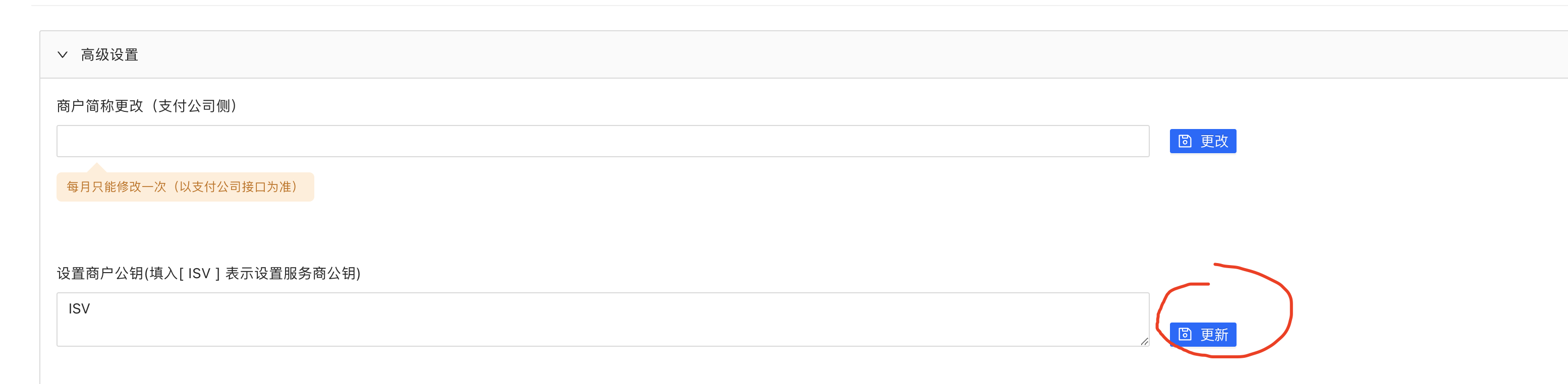Click the blank 高级设置 header bar area
1568x384 pixels.
pyautogui.click(x=791, y=55)
